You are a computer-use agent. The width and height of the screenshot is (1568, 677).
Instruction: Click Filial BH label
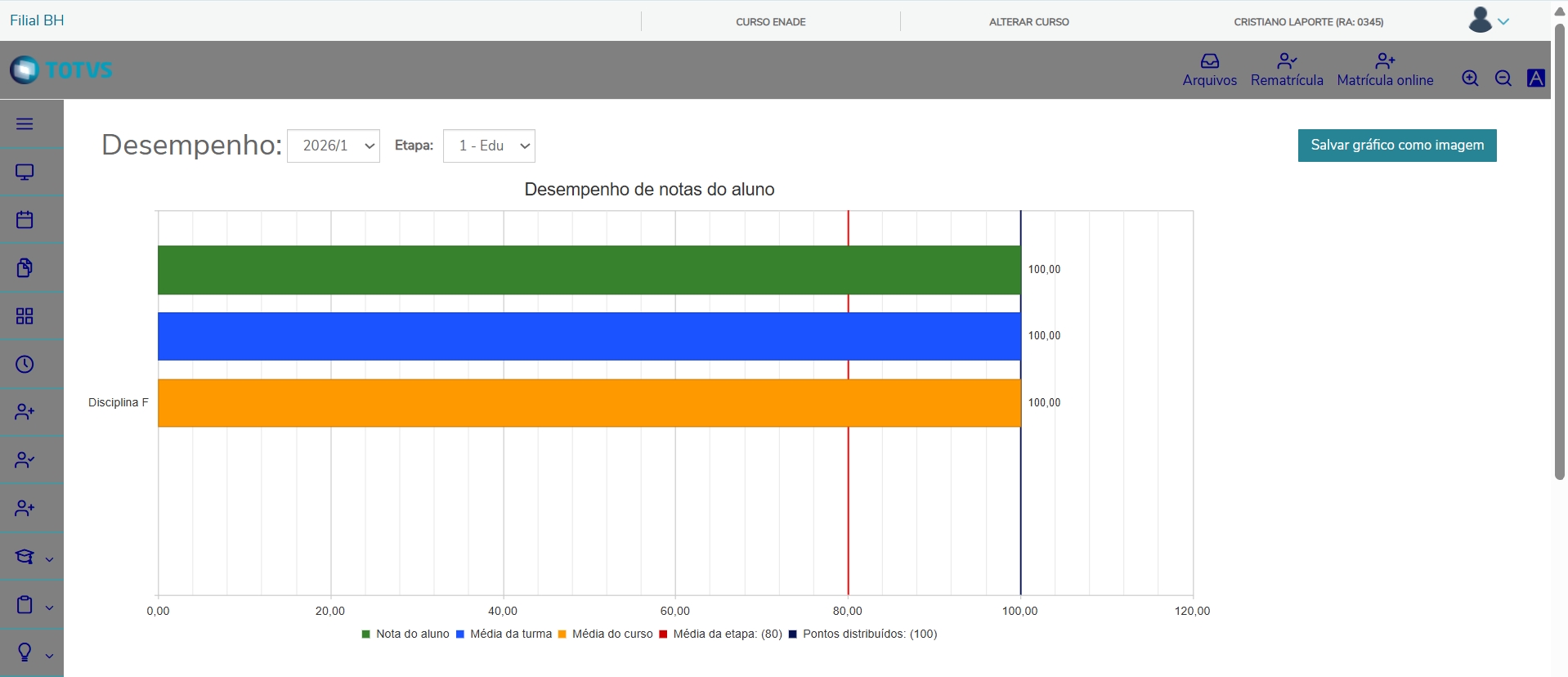tap(37, 20)
